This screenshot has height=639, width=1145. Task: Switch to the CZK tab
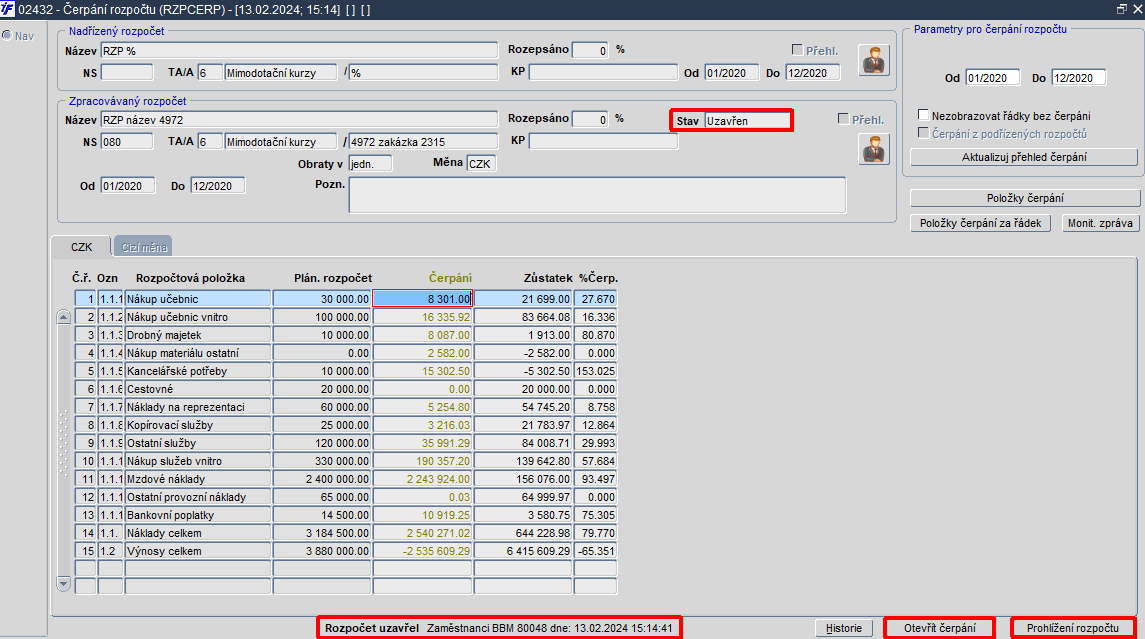coord(81,247)
